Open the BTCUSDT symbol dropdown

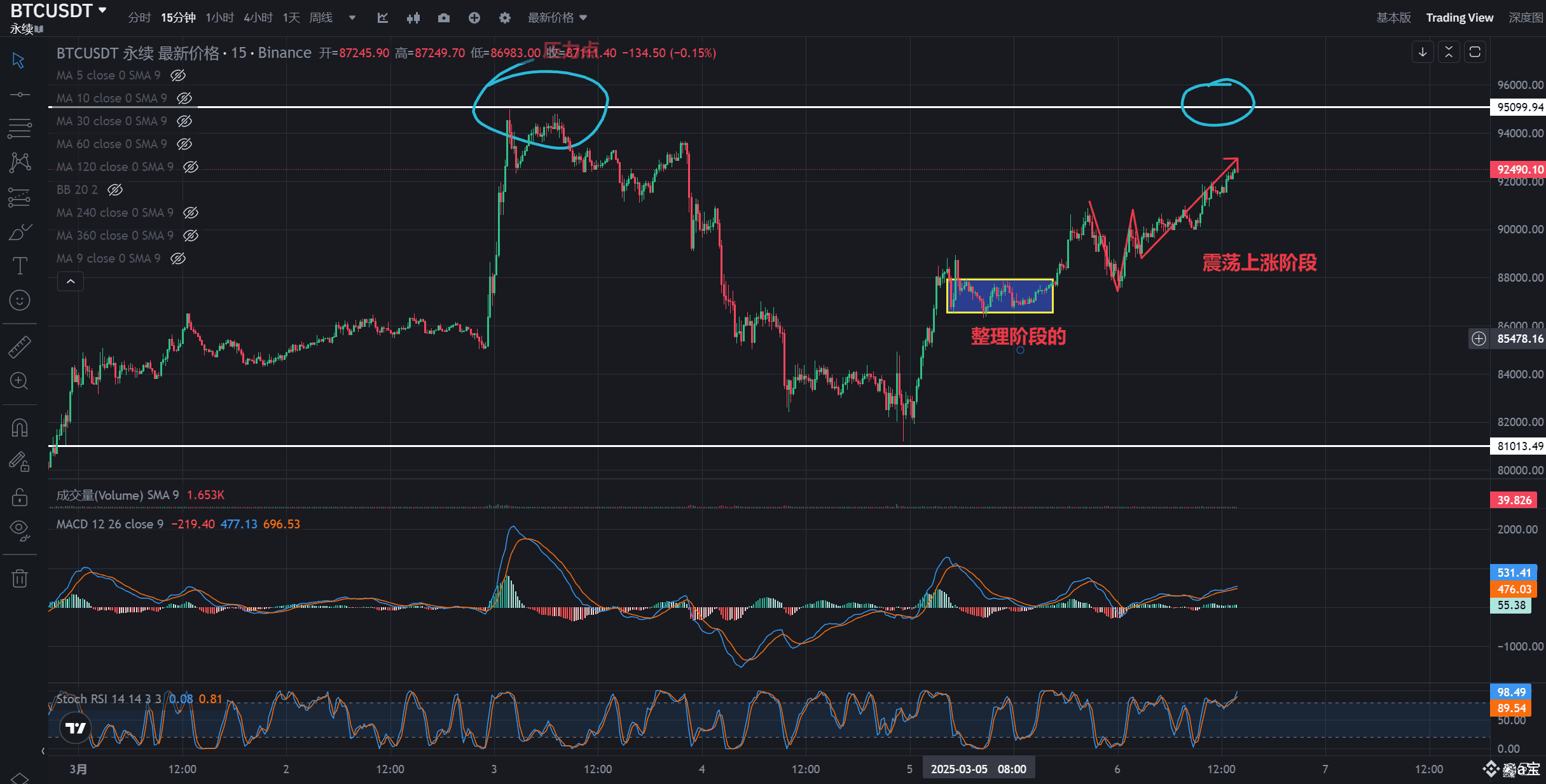click(59, 10)
